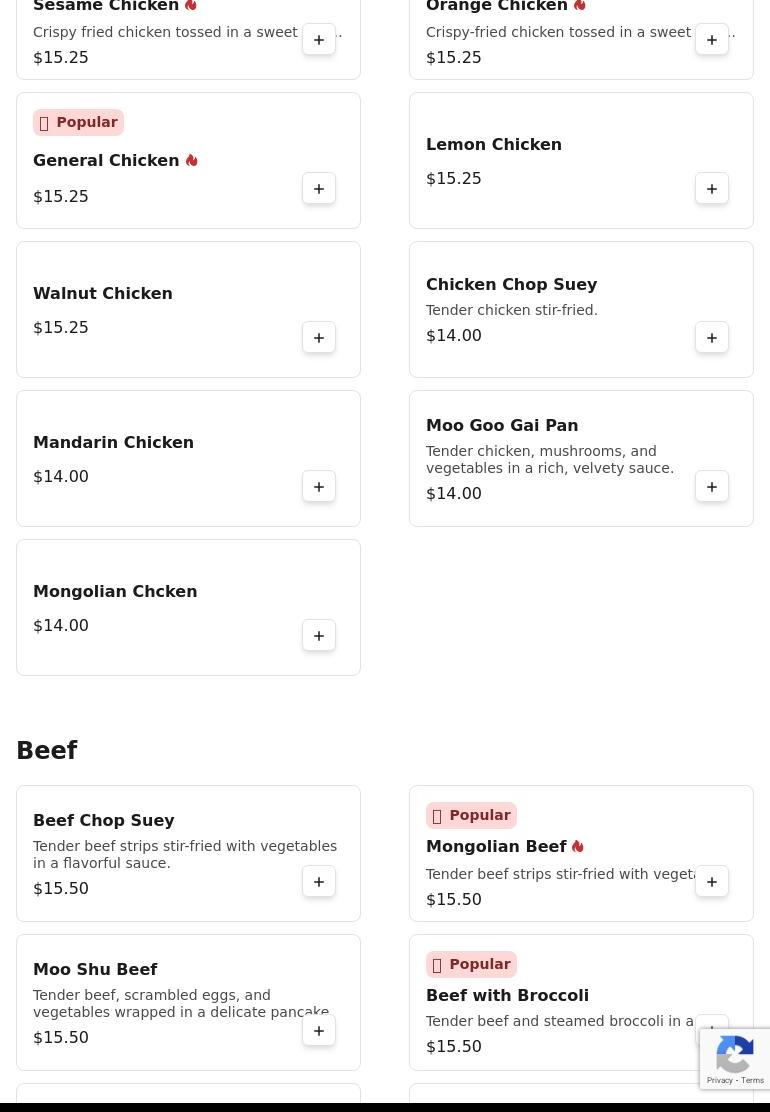Click plus icon for General Chicken
This screenshot has height=1112, width=770.
(319, 189)
